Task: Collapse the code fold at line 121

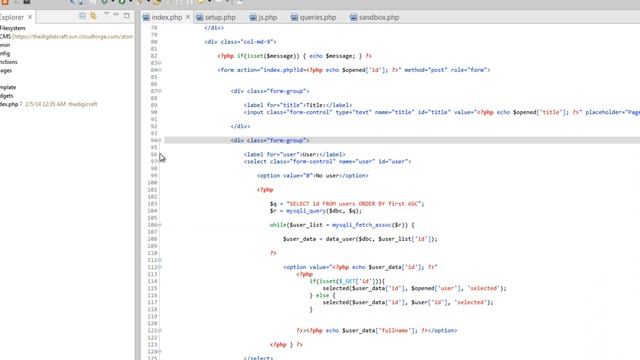Action: tap(160, 330)
